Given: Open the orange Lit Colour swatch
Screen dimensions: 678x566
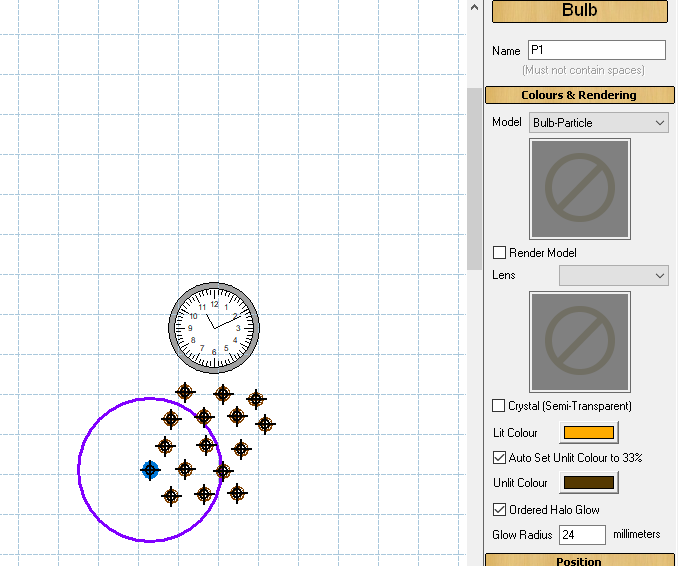Looking at the screenshot, I should (x=589, y=432).
